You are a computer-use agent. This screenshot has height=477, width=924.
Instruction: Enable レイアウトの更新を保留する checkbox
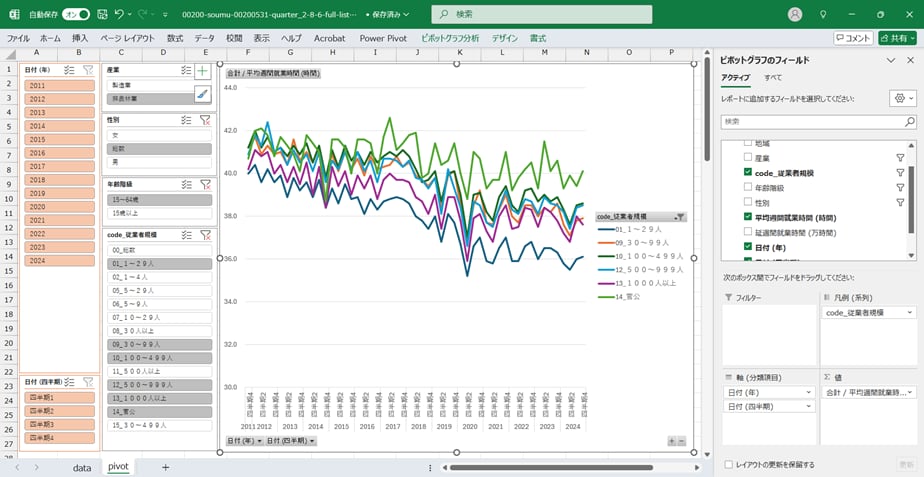tap(727, 464)
